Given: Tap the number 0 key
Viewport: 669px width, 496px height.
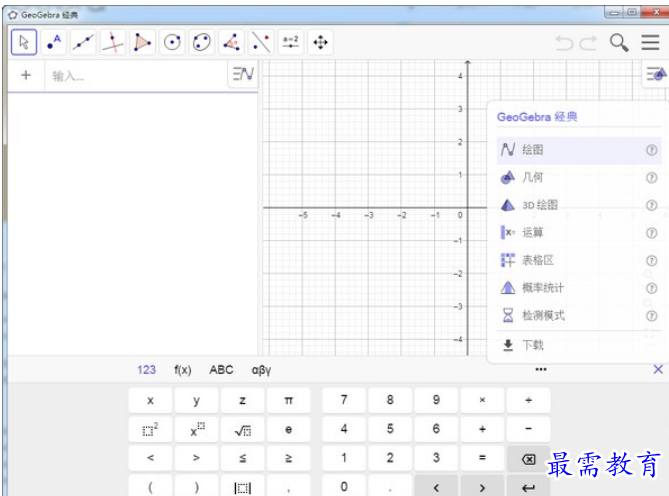Looking at the screenshot, I should 344,487.
